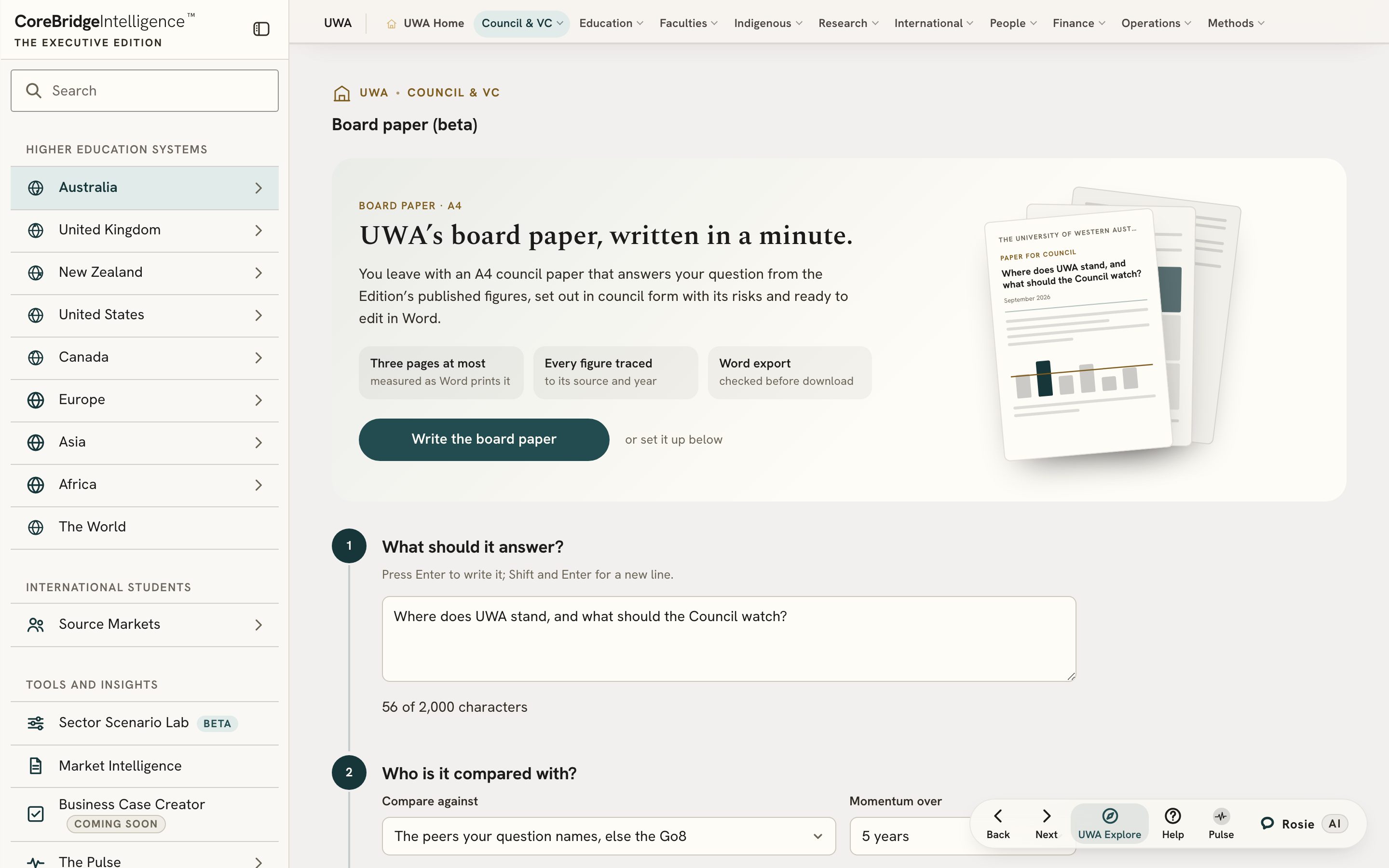This screenshot has width=1389, height=868.
Task: Open the Faculties menu
Action: (688, 24)
